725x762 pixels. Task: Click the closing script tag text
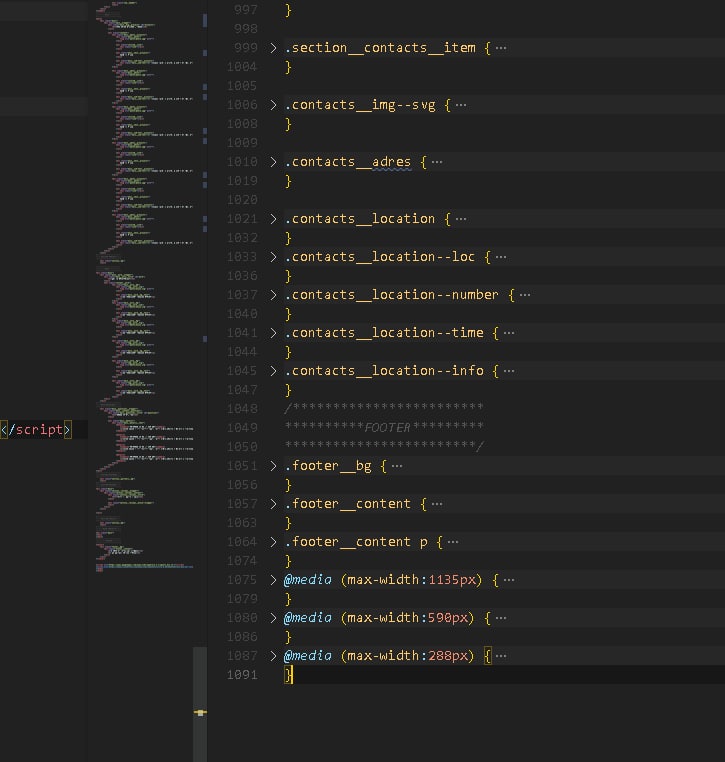pos(36,430)
